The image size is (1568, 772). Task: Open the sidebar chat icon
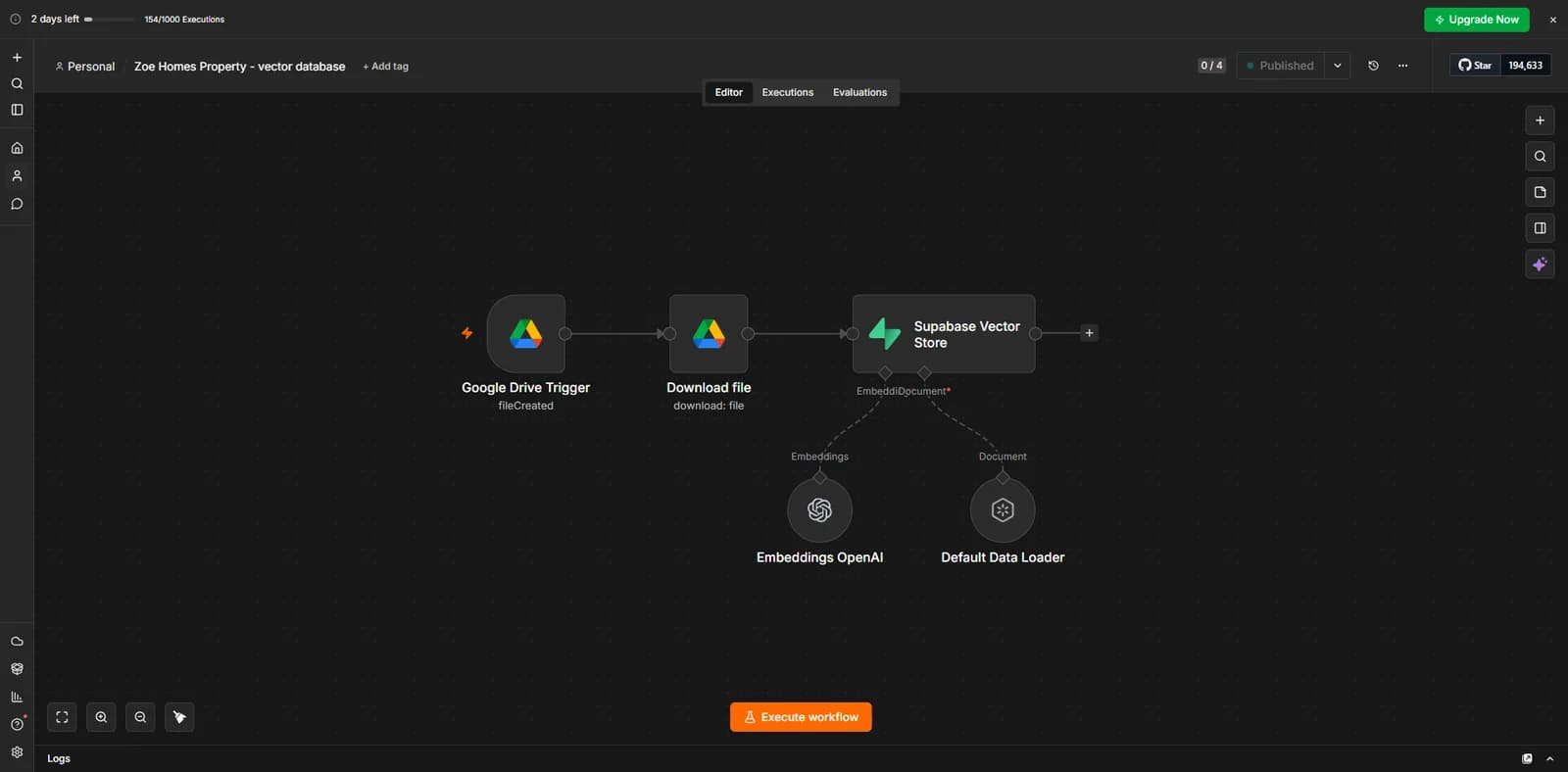(x=17, y=204)
